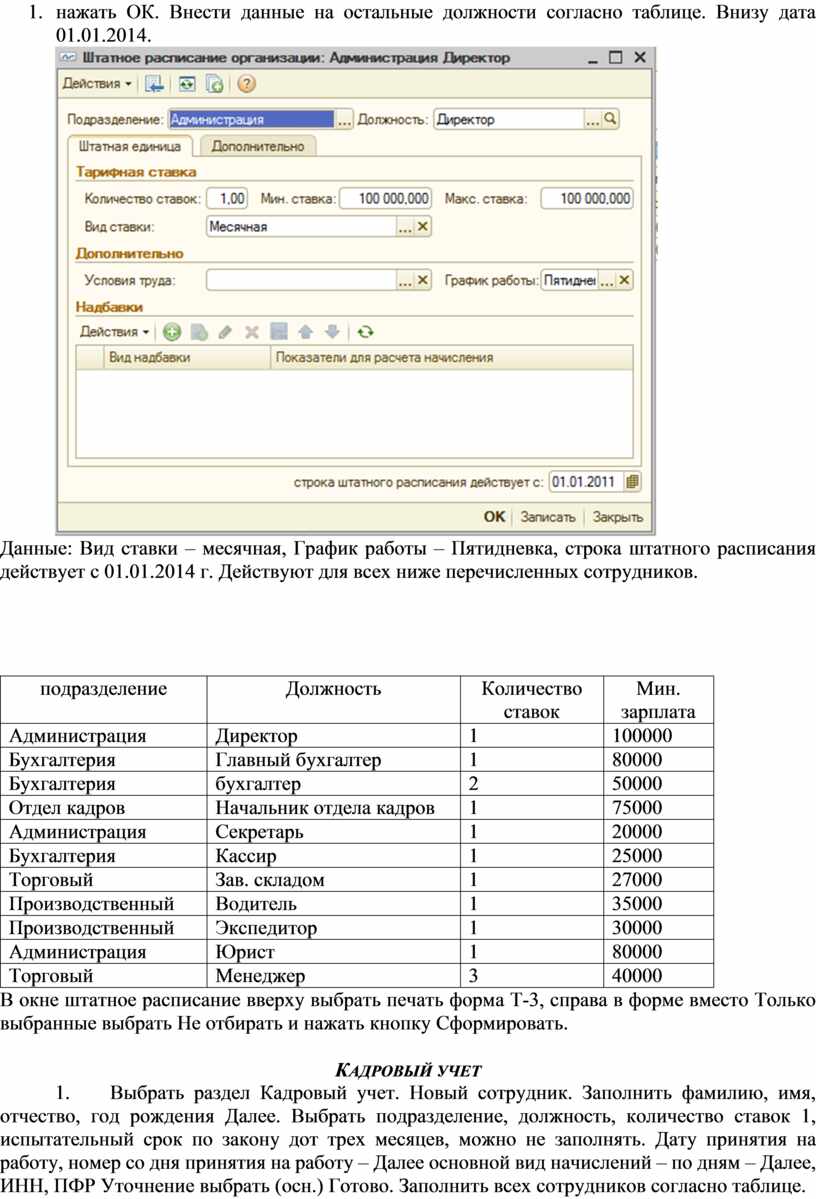Click the form-with-arrow icon beside top Действия
The width and height of the screenshot is (816, 1199).
pos(154,84)
